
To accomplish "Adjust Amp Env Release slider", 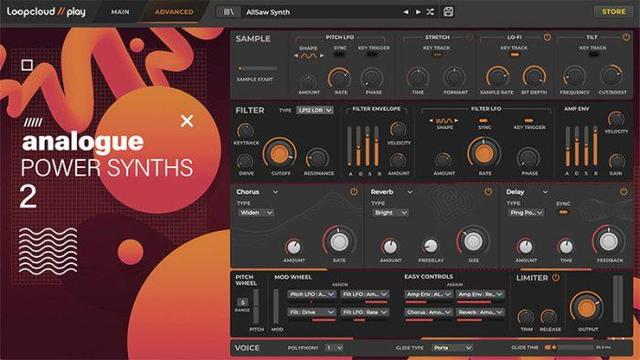I will pyautogui.click(x=596, y=146).
